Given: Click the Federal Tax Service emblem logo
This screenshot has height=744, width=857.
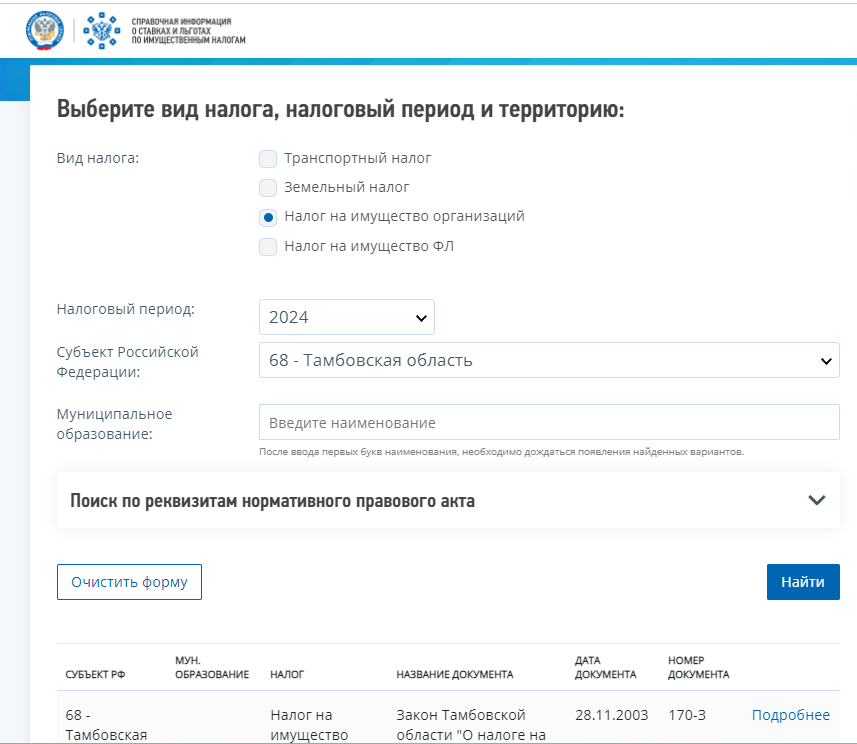Looking at the screenshot, I should pyautogui.click(x=44, y=30).
